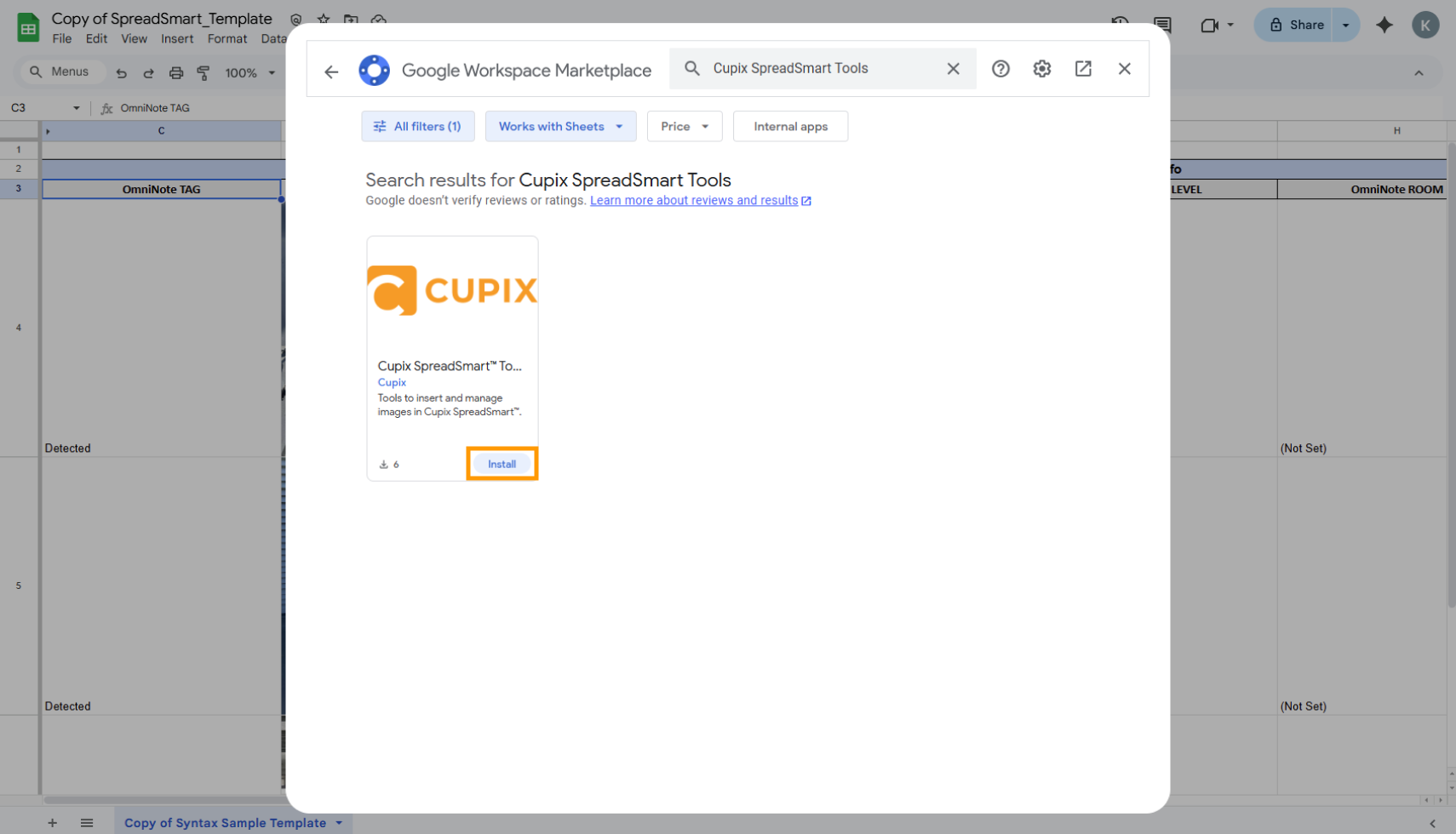Switch to Copy of Syntax Sample Template tab

[x=225, y=823]
